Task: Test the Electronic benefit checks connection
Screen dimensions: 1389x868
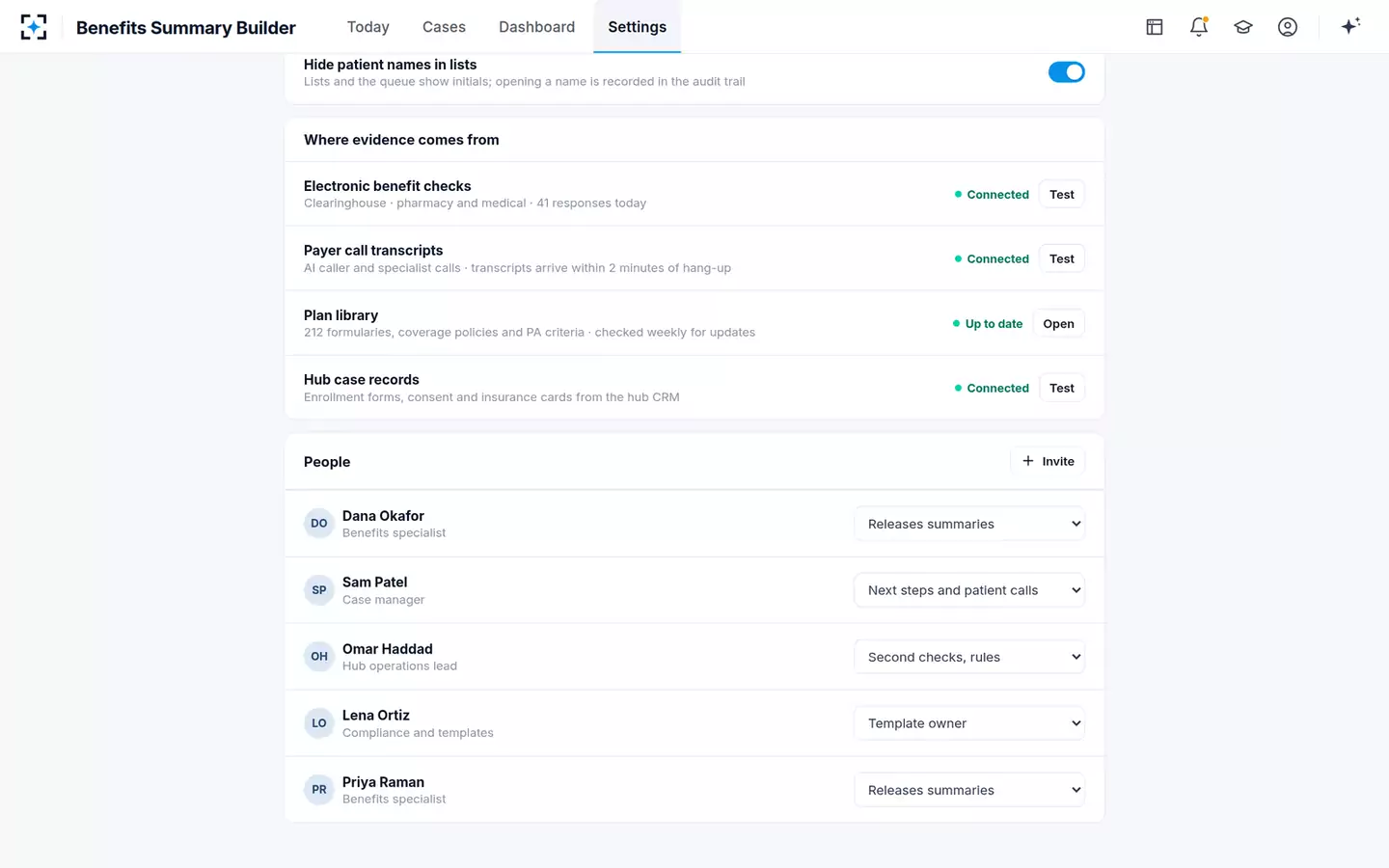Action: tap(1062, 195)
